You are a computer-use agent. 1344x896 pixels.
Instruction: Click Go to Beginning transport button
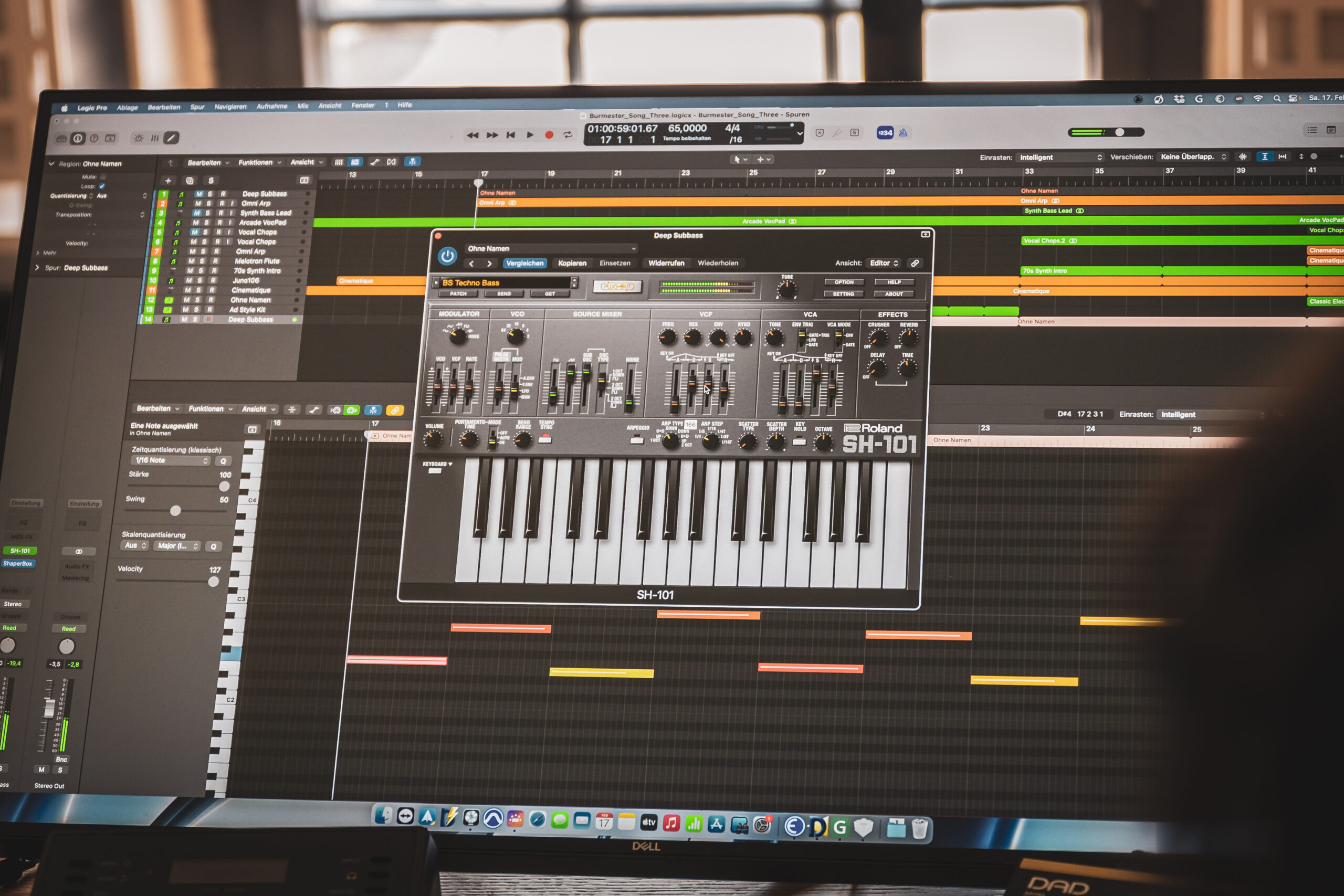coord(511,135)
